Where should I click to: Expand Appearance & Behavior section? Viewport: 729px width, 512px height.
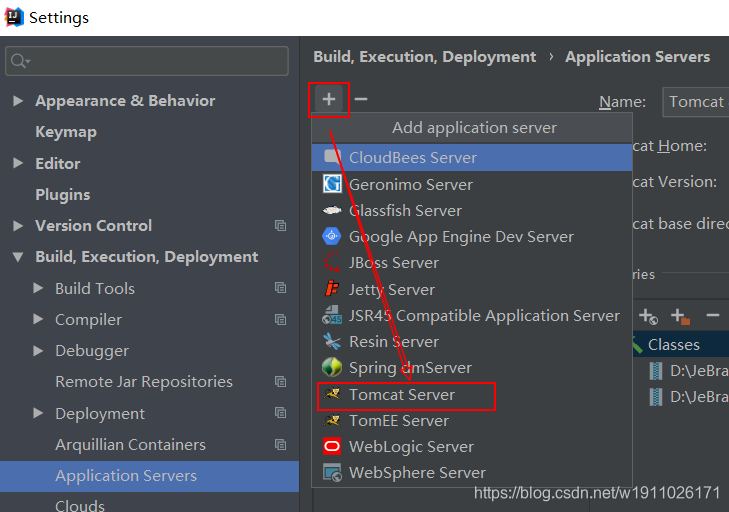[18, 100]
